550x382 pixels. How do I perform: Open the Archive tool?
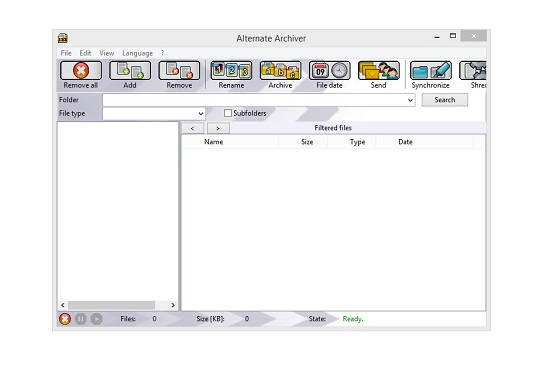coord(280,71)
